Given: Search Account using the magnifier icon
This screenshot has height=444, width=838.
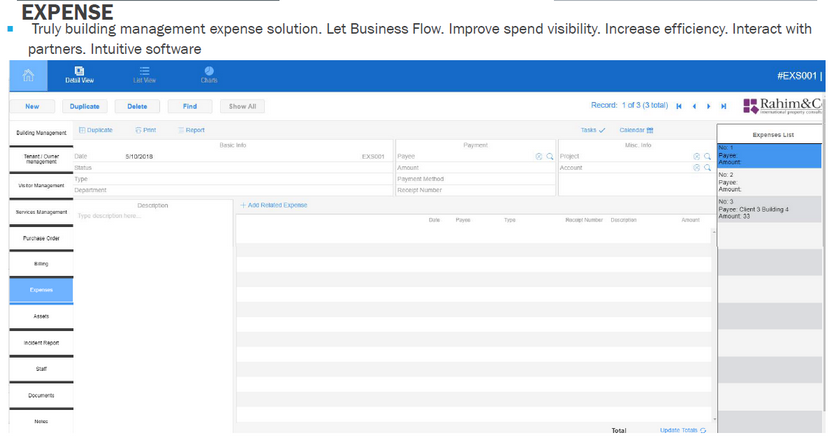Looking at the screenshot, I should click(x=706, y=168).
